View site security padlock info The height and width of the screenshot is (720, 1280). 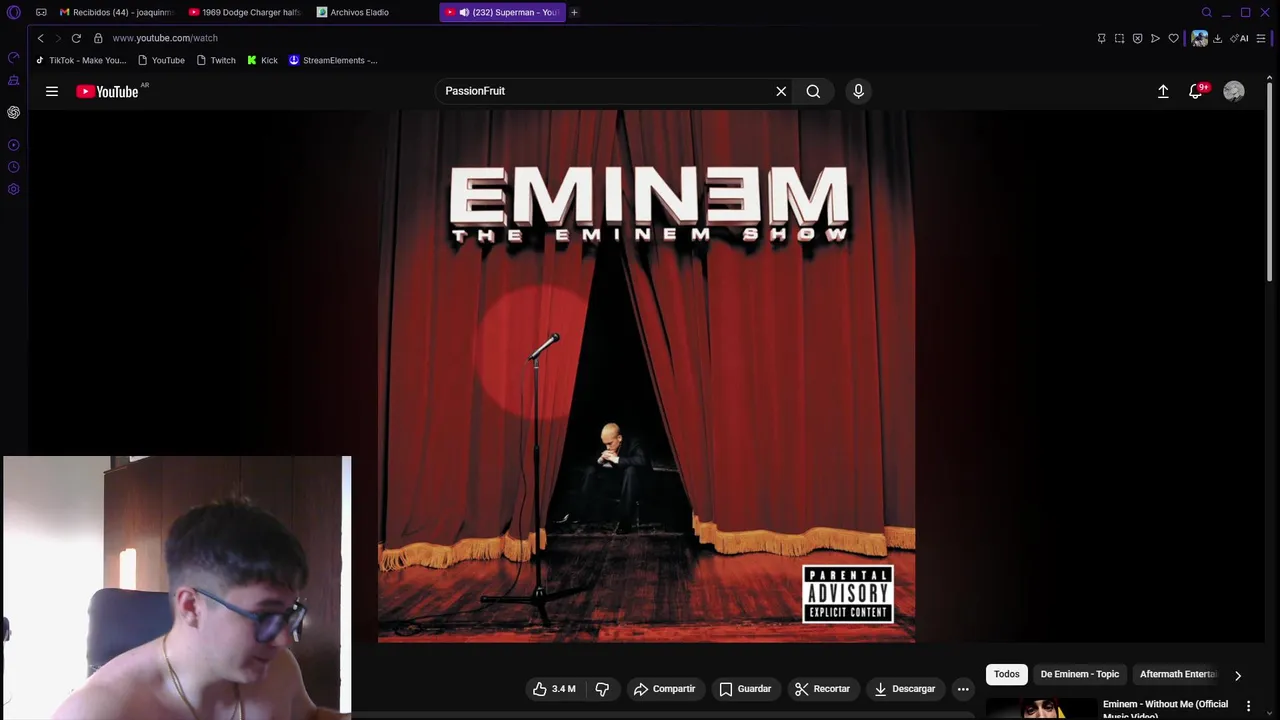pyautogui.click(x=98, y=38)
